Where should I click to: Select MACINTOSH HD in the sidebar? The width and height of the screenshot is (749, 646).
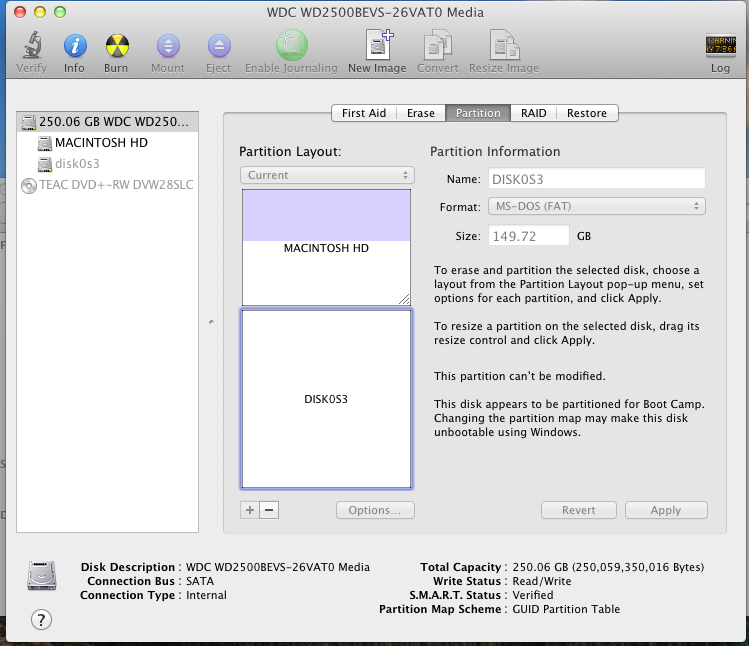point(100,143)
